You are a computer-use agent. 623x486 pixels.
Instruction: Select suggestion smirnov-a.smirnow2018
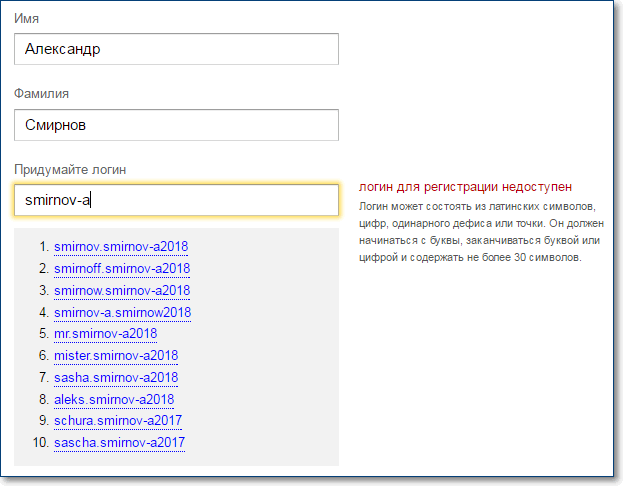point(122,312)
